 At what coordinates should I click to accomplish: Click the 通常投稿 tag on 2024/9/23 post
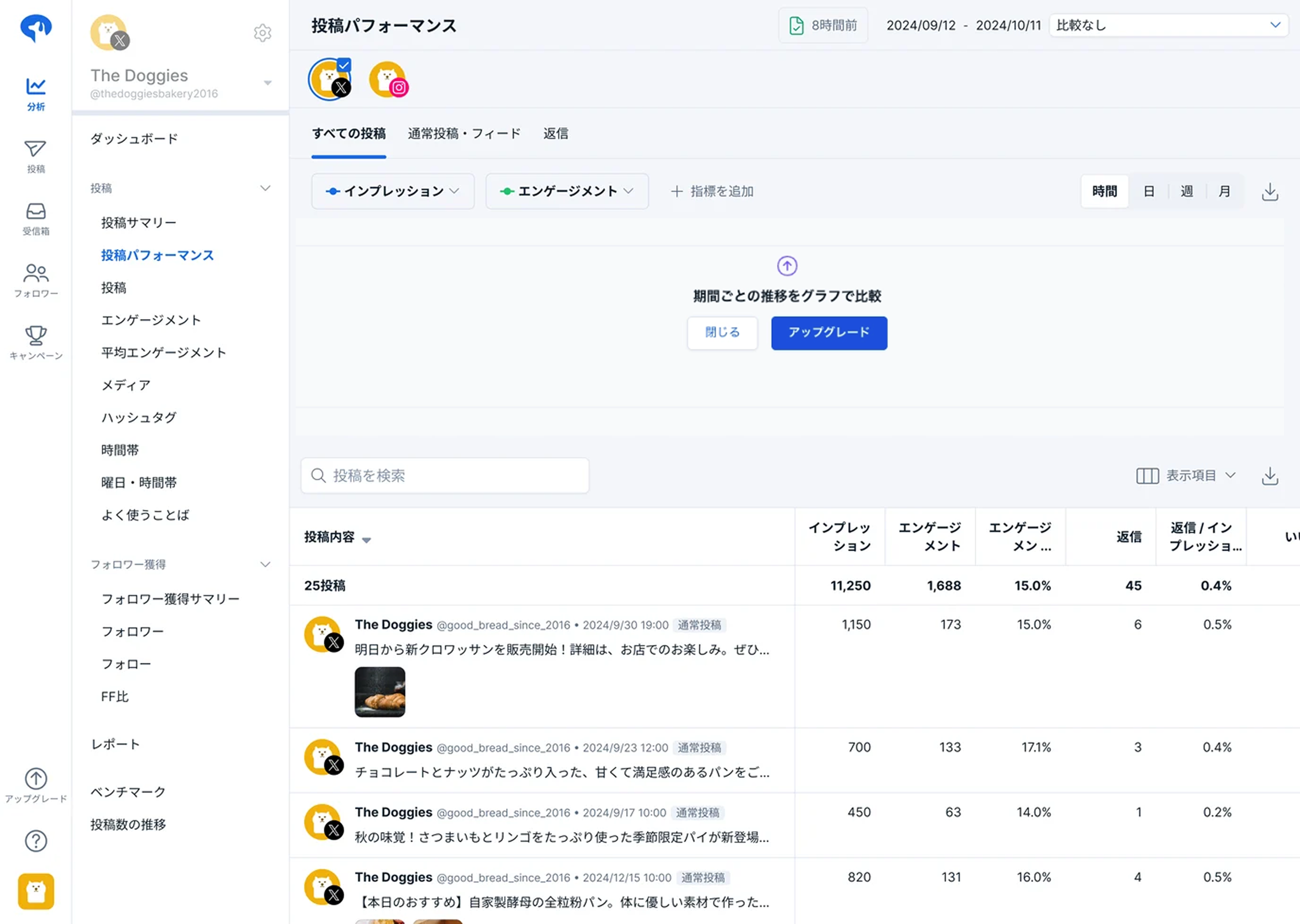(699, 748)
